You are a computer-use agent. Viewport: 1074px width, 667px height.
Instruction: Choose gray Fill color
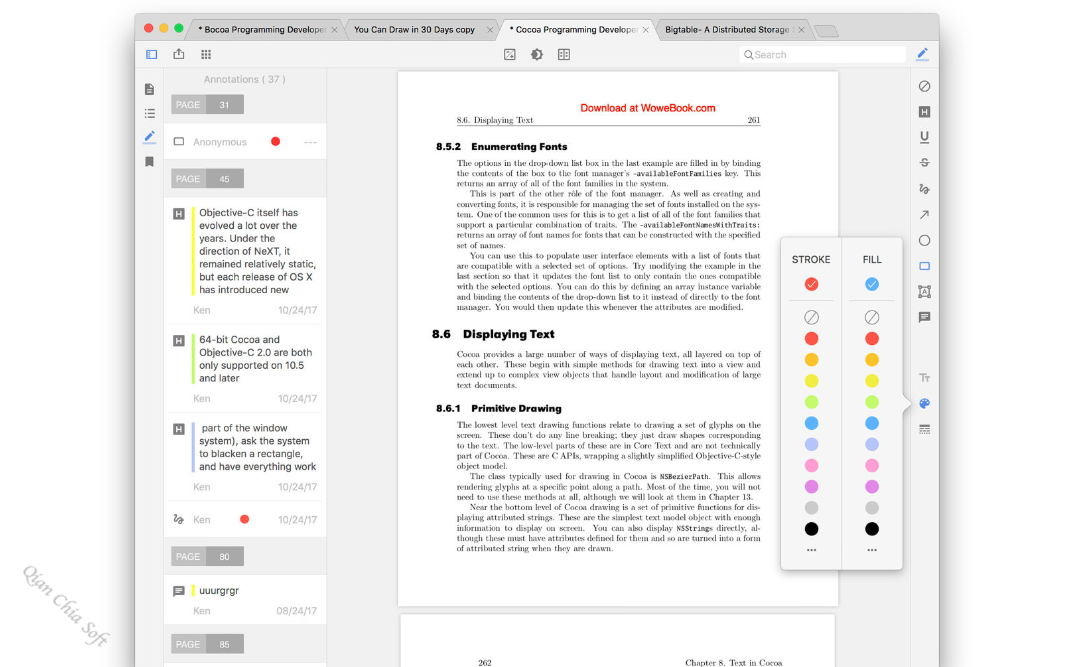(x=871, y=507)
